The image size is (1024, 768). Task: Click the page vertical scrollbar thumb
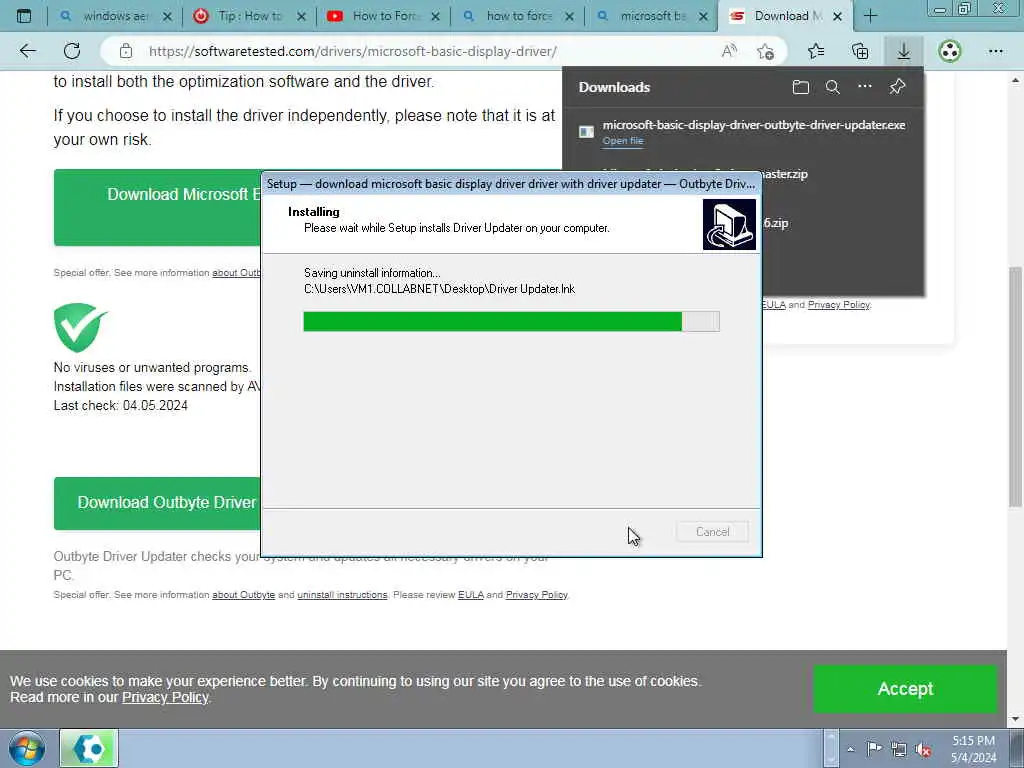coord(1015,387)
